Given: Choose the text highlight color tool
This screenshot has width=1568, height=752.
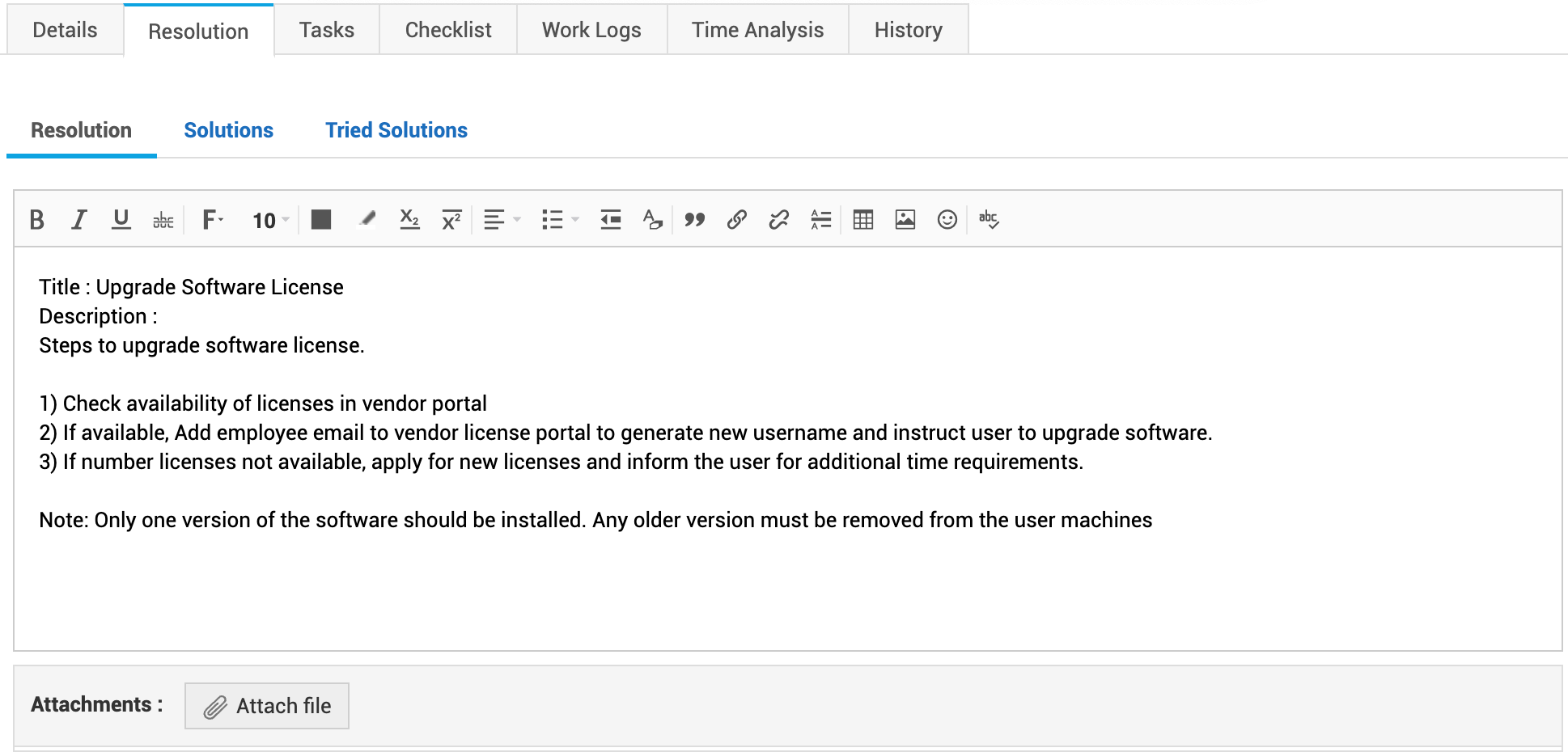Looking at the screenshot, I should click(367, 220).
